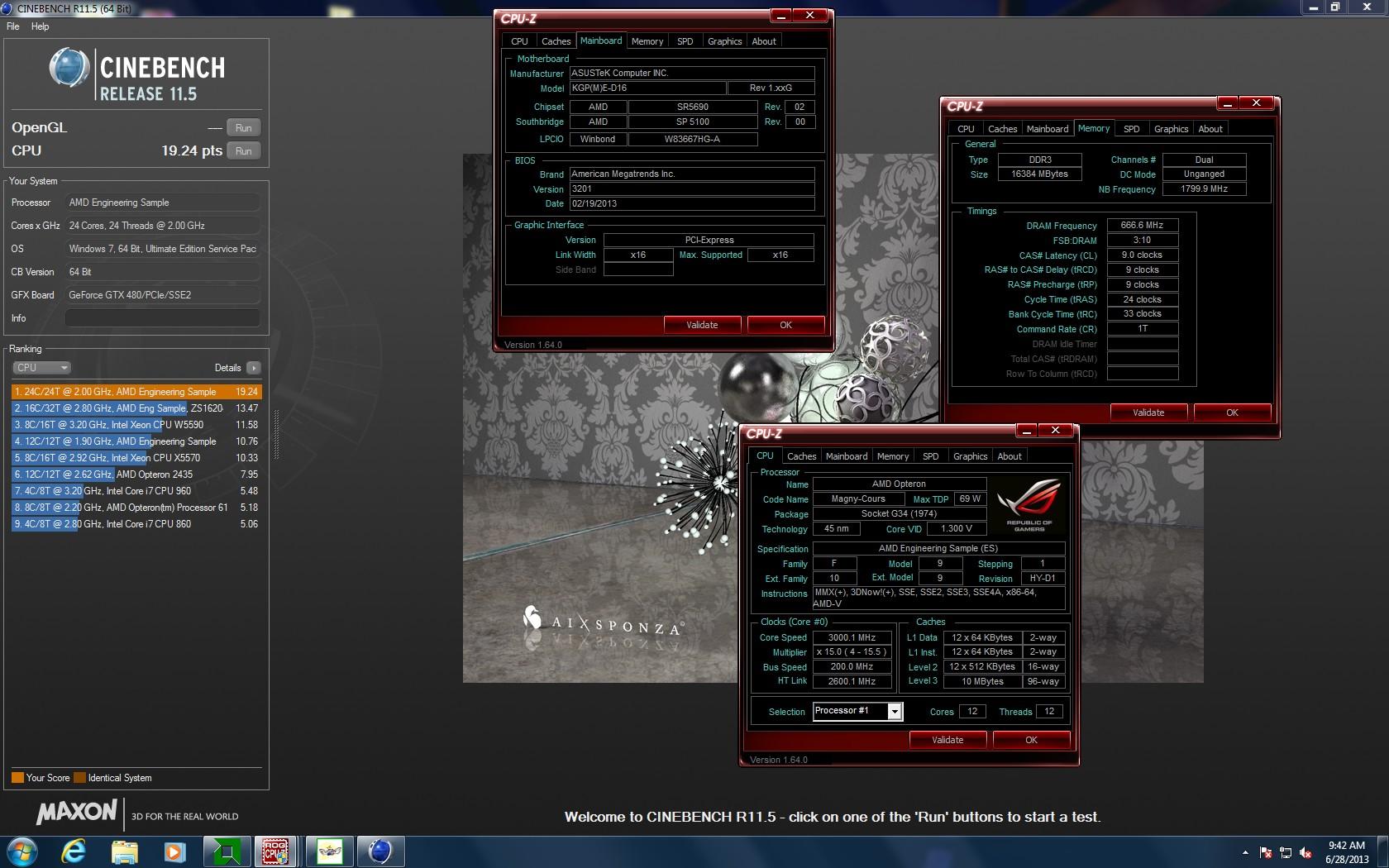Select ranking row 12C/12T 1.90 GHz 10.76

click(x=136, y=441)
